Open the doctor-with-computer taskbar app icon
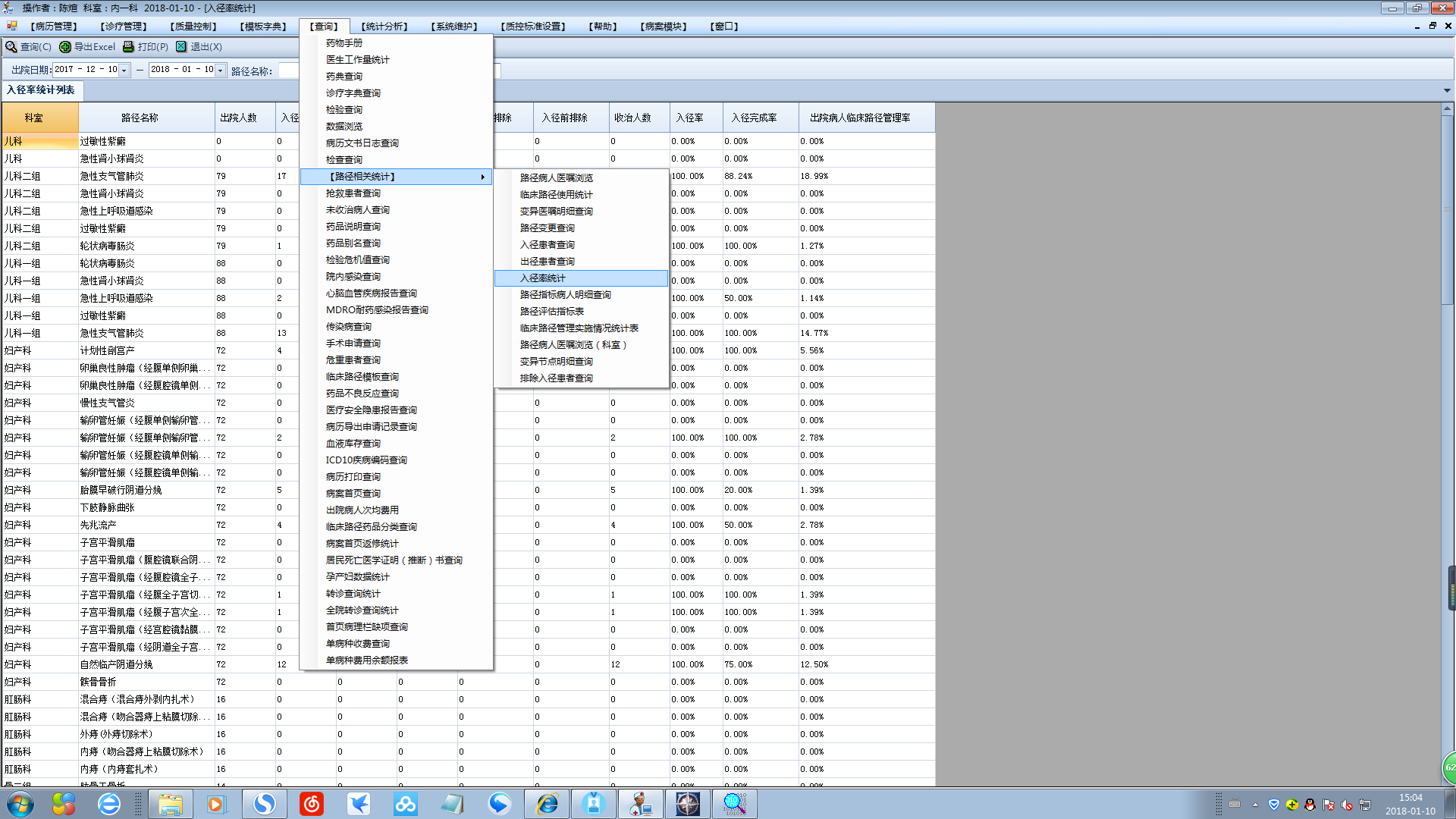 (640, 804)
